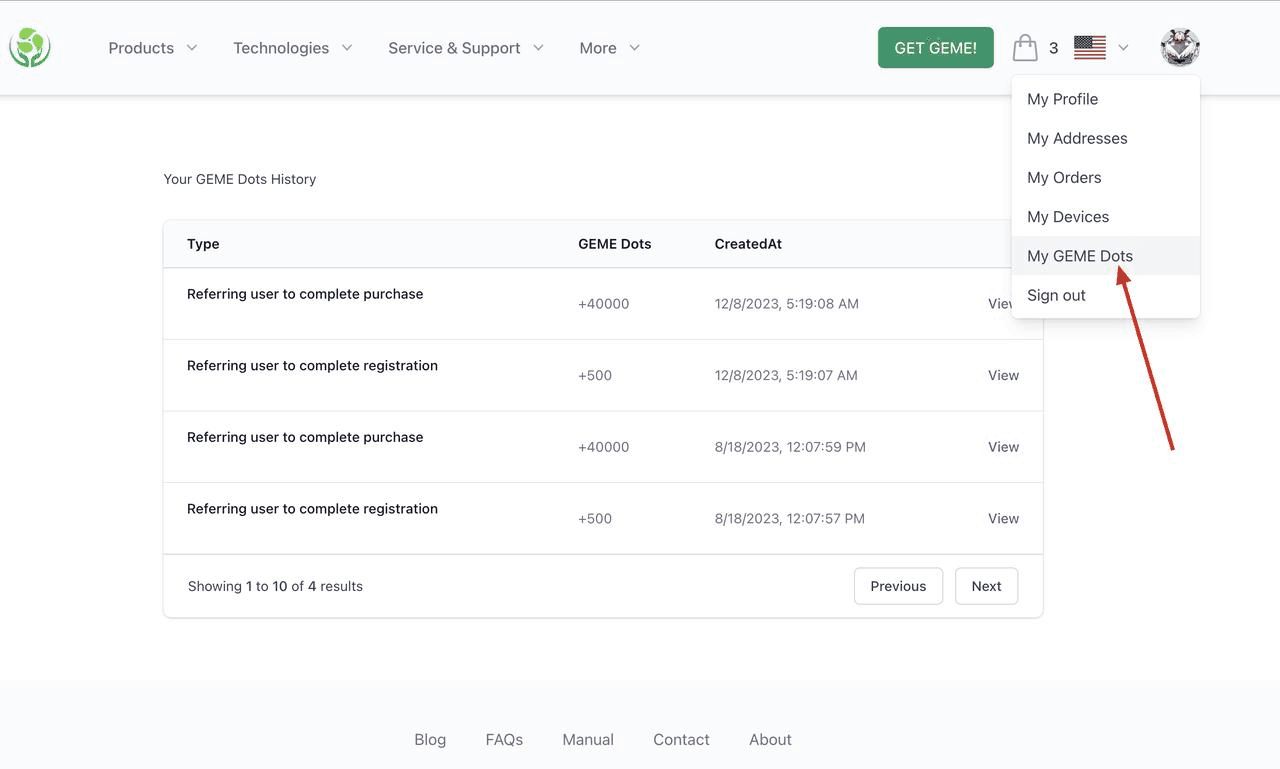Viewport: 1280px width, 769px height.
Task: Open the shopping bag cart icon
Action: (1025, 47)
